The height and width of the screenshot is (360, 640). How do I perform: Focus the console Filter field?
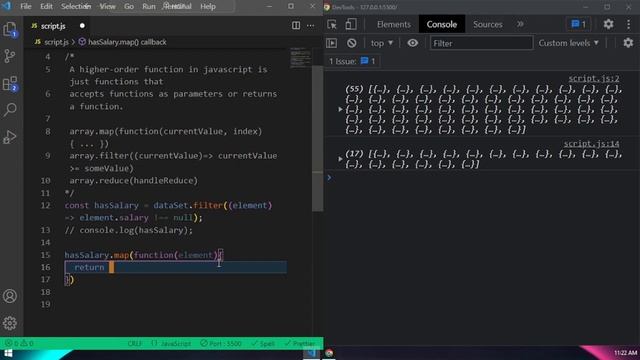point(481,43)
